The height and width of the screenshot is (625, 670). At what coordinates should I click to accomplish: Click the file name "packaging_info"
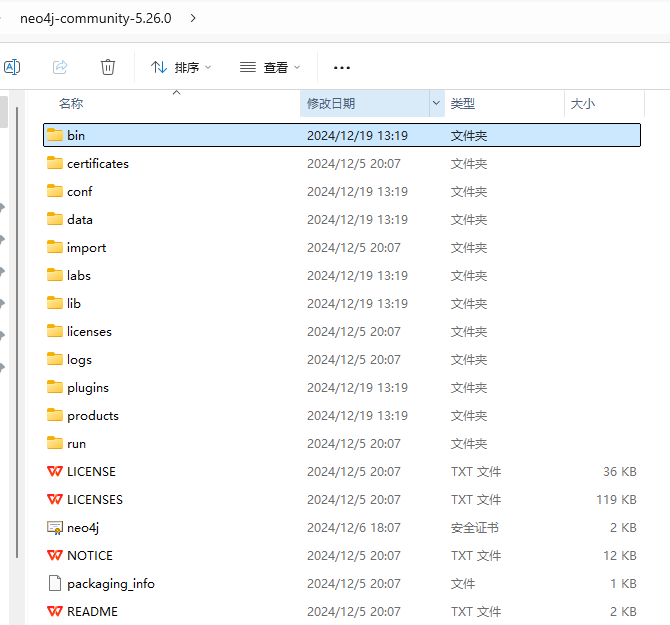[111, 584]
